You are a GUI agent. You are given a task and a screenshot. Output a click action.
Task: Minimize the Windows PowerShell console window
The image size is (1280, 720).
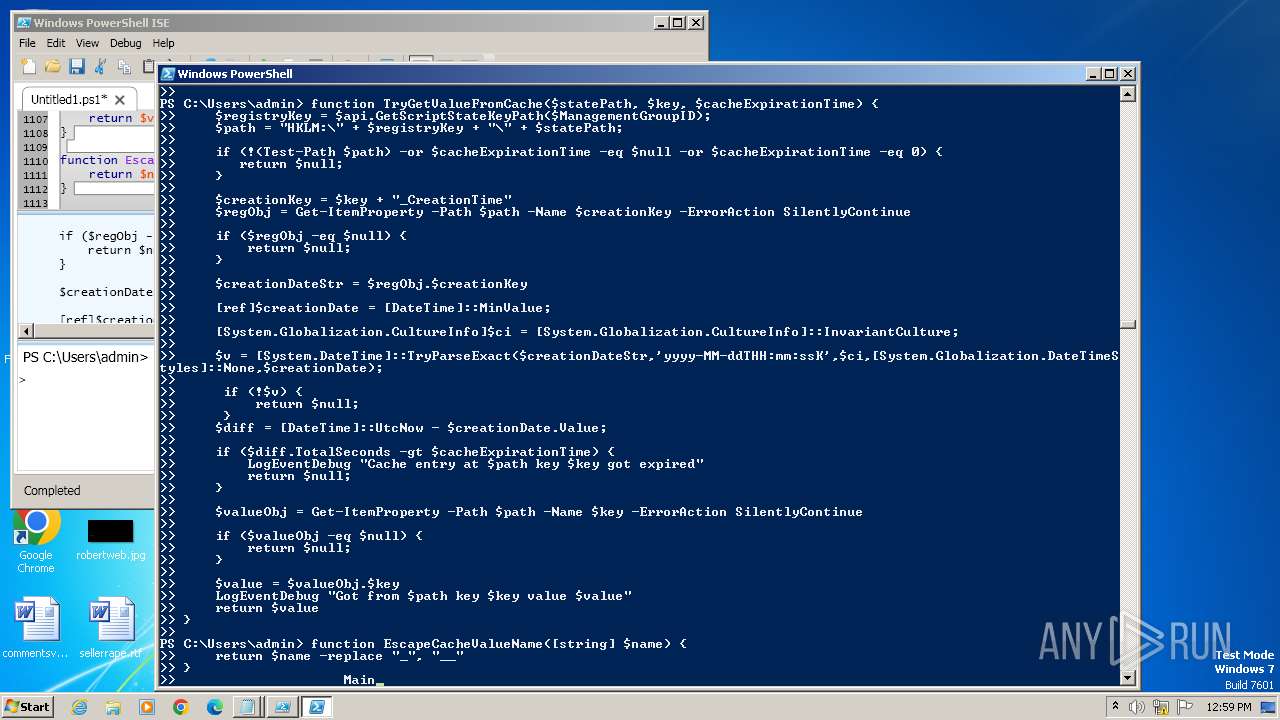coord(1094,74)
